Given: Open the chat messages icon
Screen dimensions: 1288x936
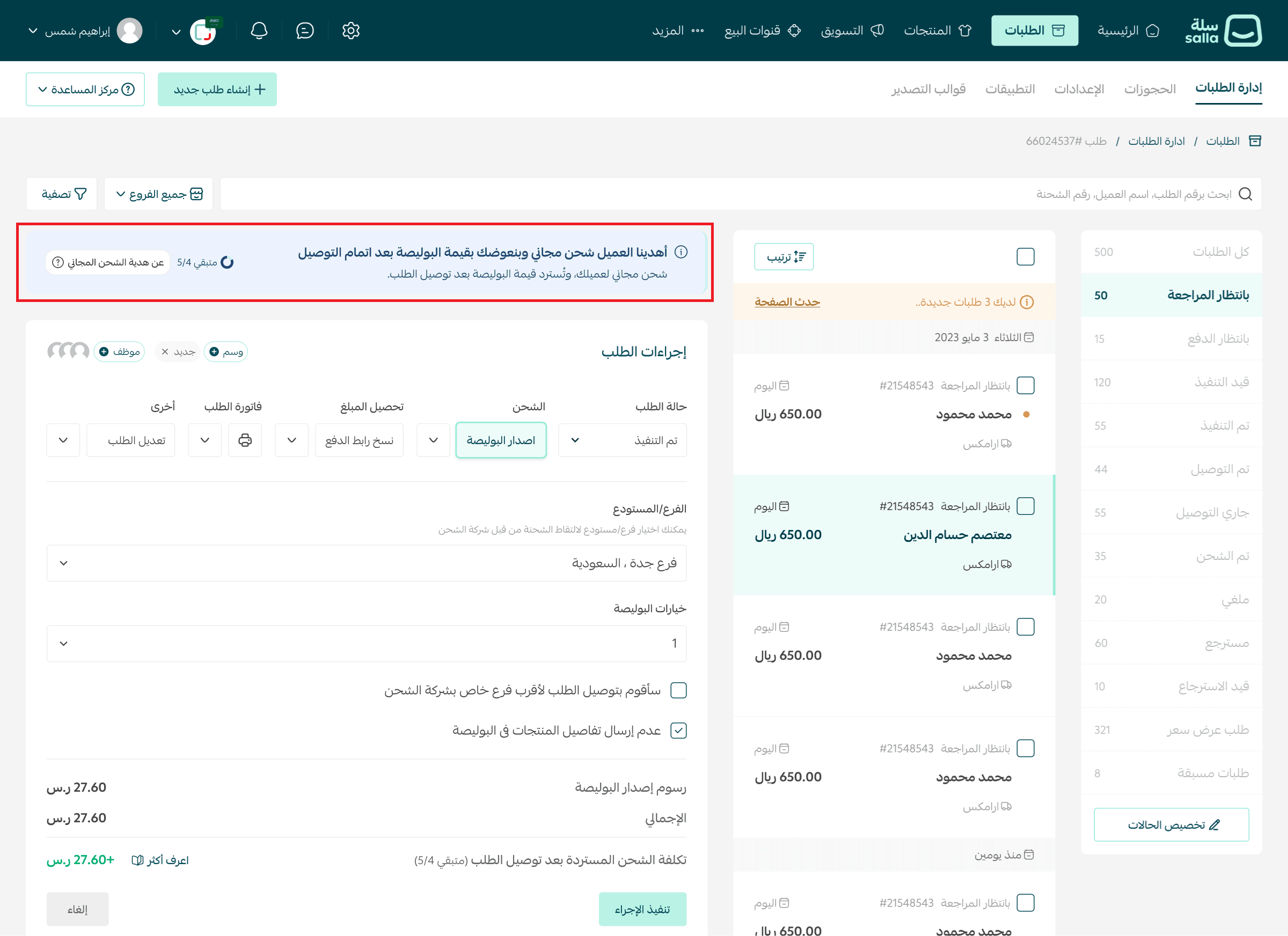Looking at the screenshot, I should click(305, 31).
